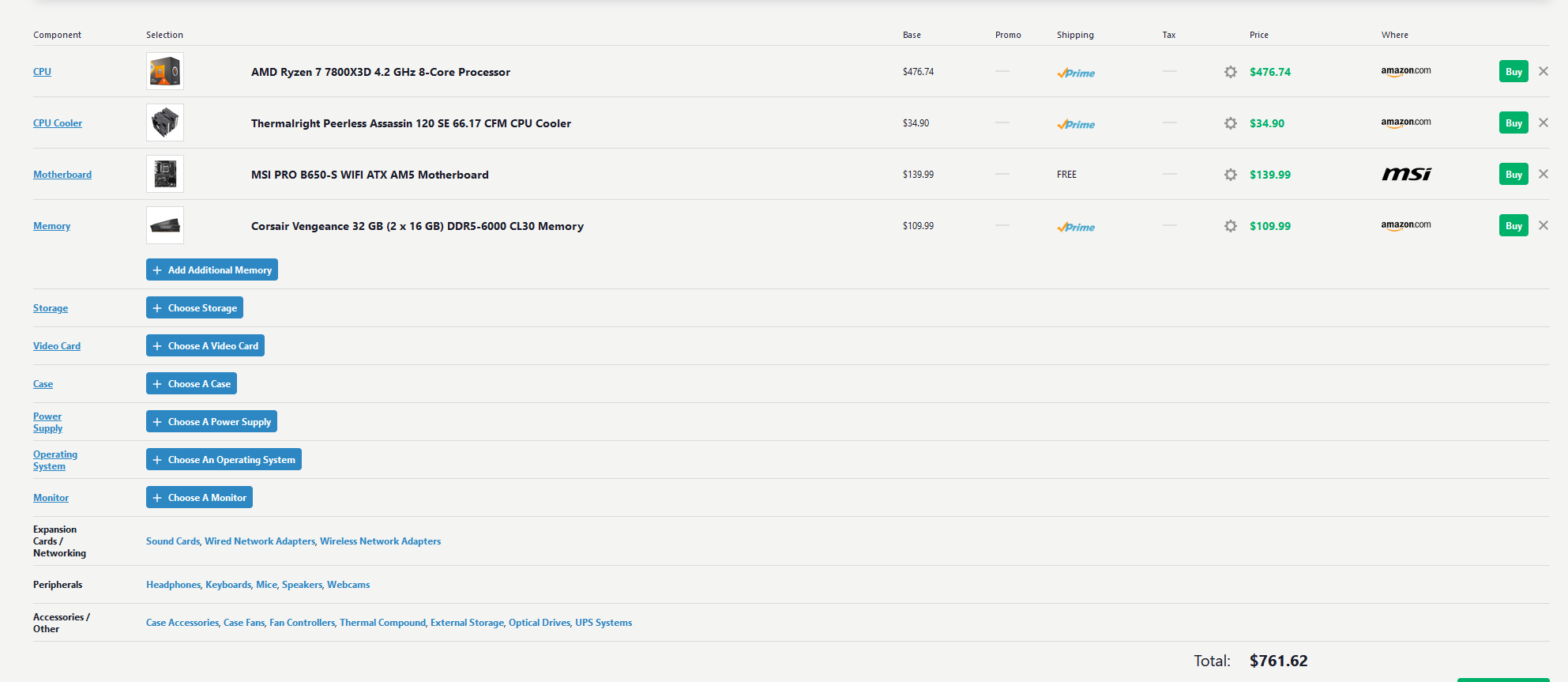Screen dimensions: 1568x682
Task: Open Mice peripherals link
Action: point(267,585)
